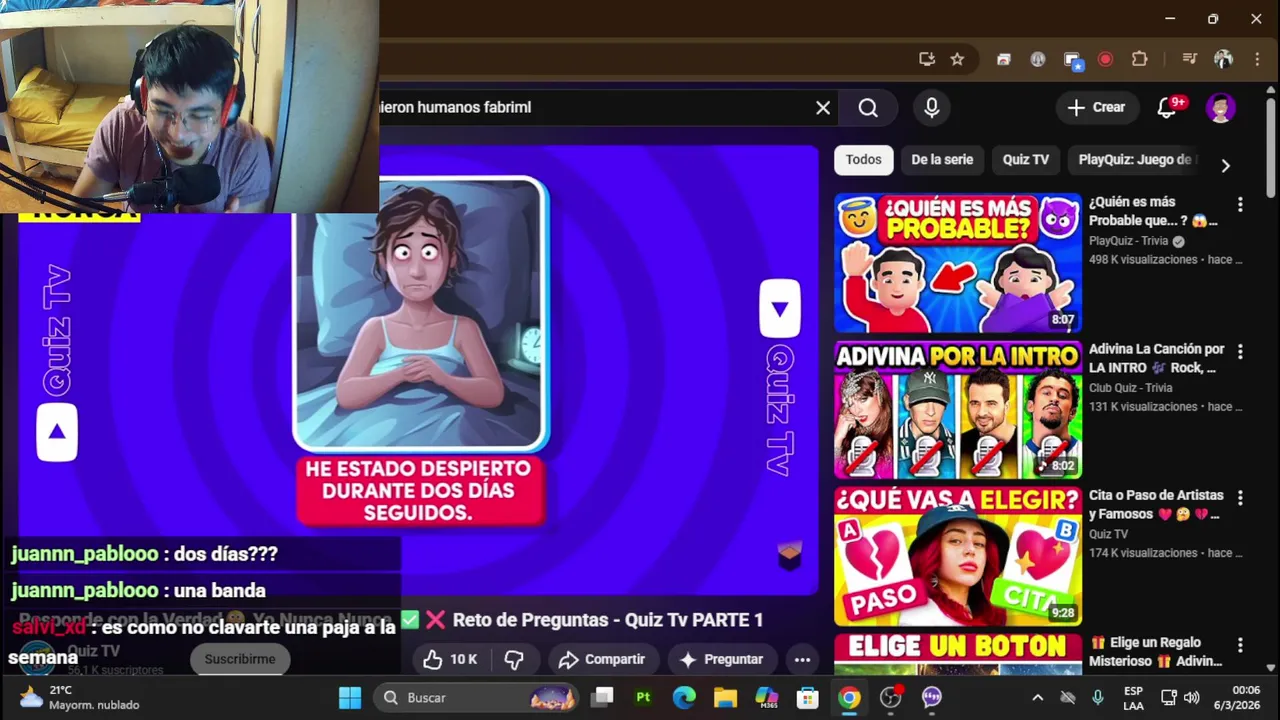Show more filter chips with right arrow
Viewport: 1280px width, 720px height.
1225,165
